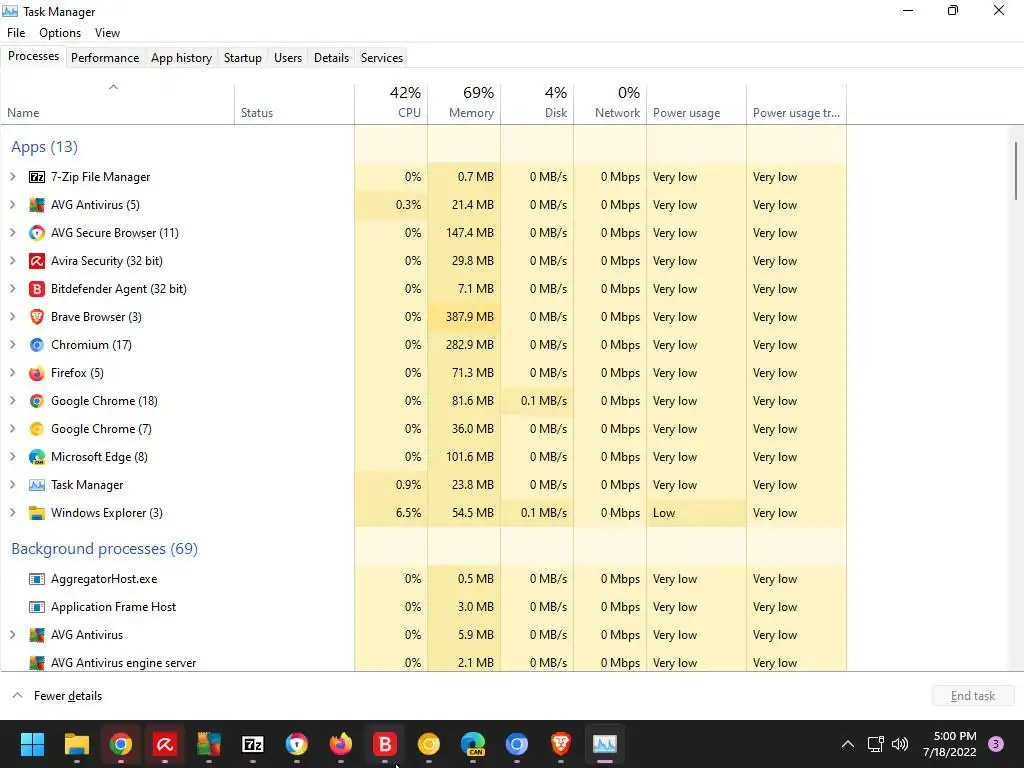Click the process list vertical scrollbar thumb
Viewport: 1024px width, 768px height.
point(1016,171)
